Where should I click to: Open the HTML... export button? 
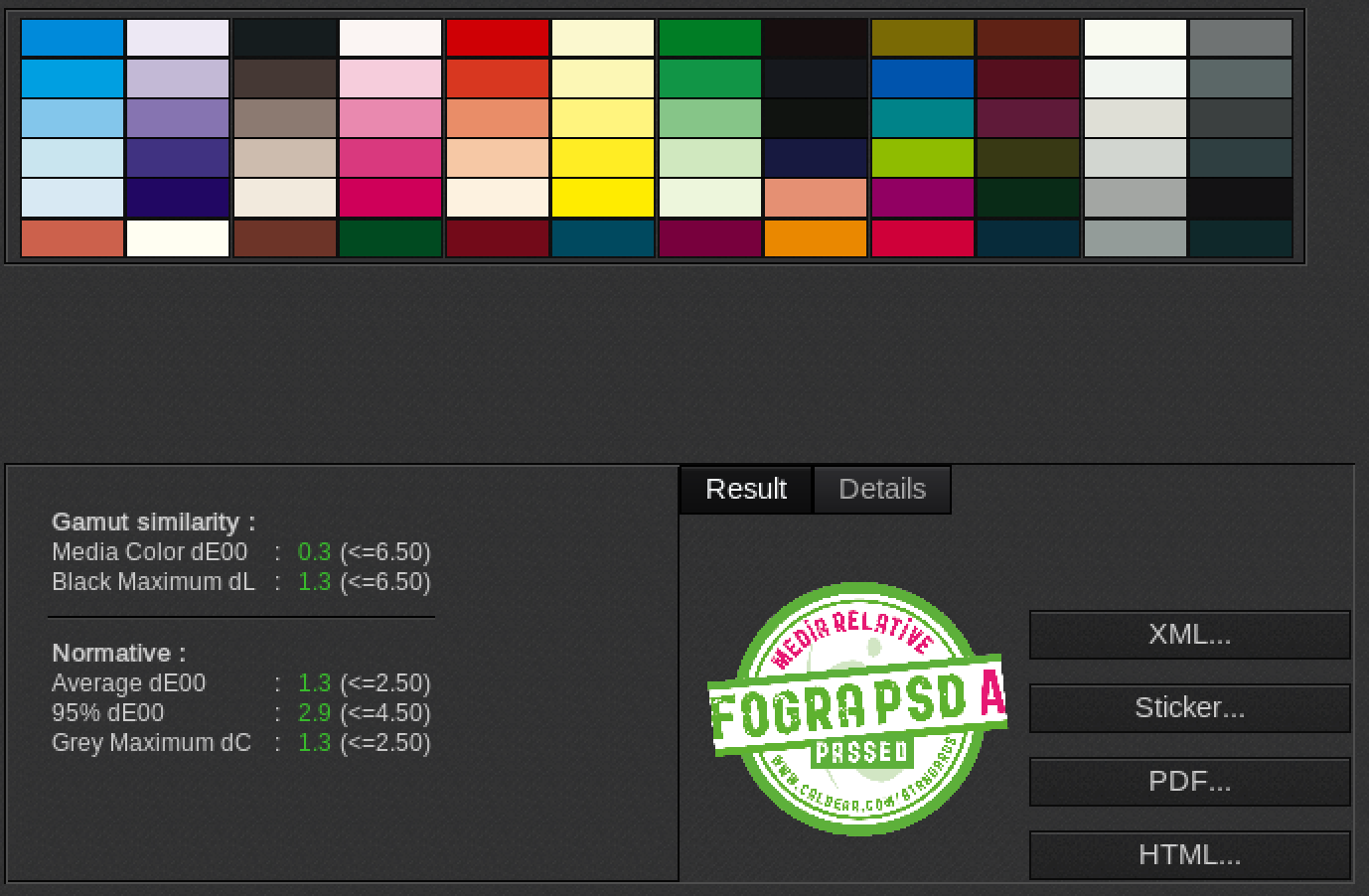tap(1189, 855)
